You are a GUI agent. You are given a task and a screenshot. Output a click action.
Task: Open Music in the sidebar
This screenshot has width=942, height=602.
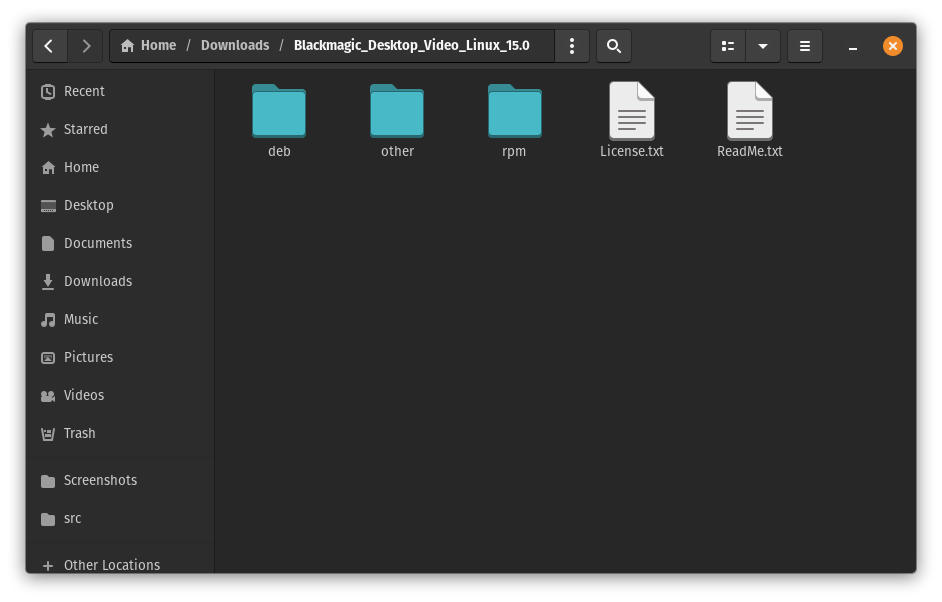pos(120,319)
